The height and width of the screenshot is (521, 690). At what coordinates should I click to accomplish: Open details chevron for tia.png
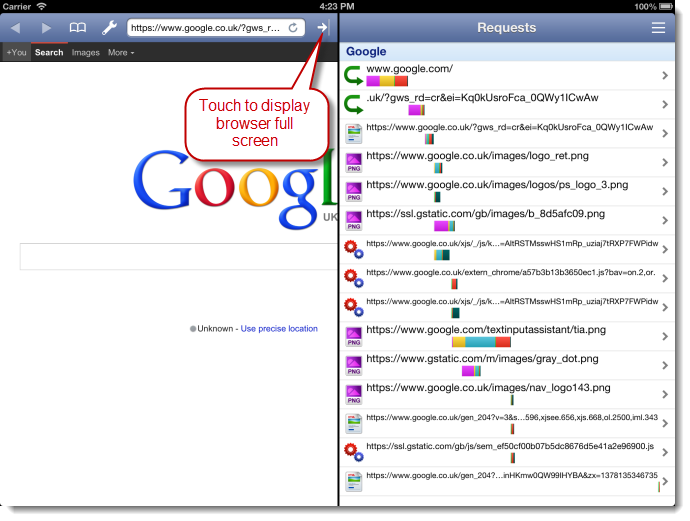(665, 337)
